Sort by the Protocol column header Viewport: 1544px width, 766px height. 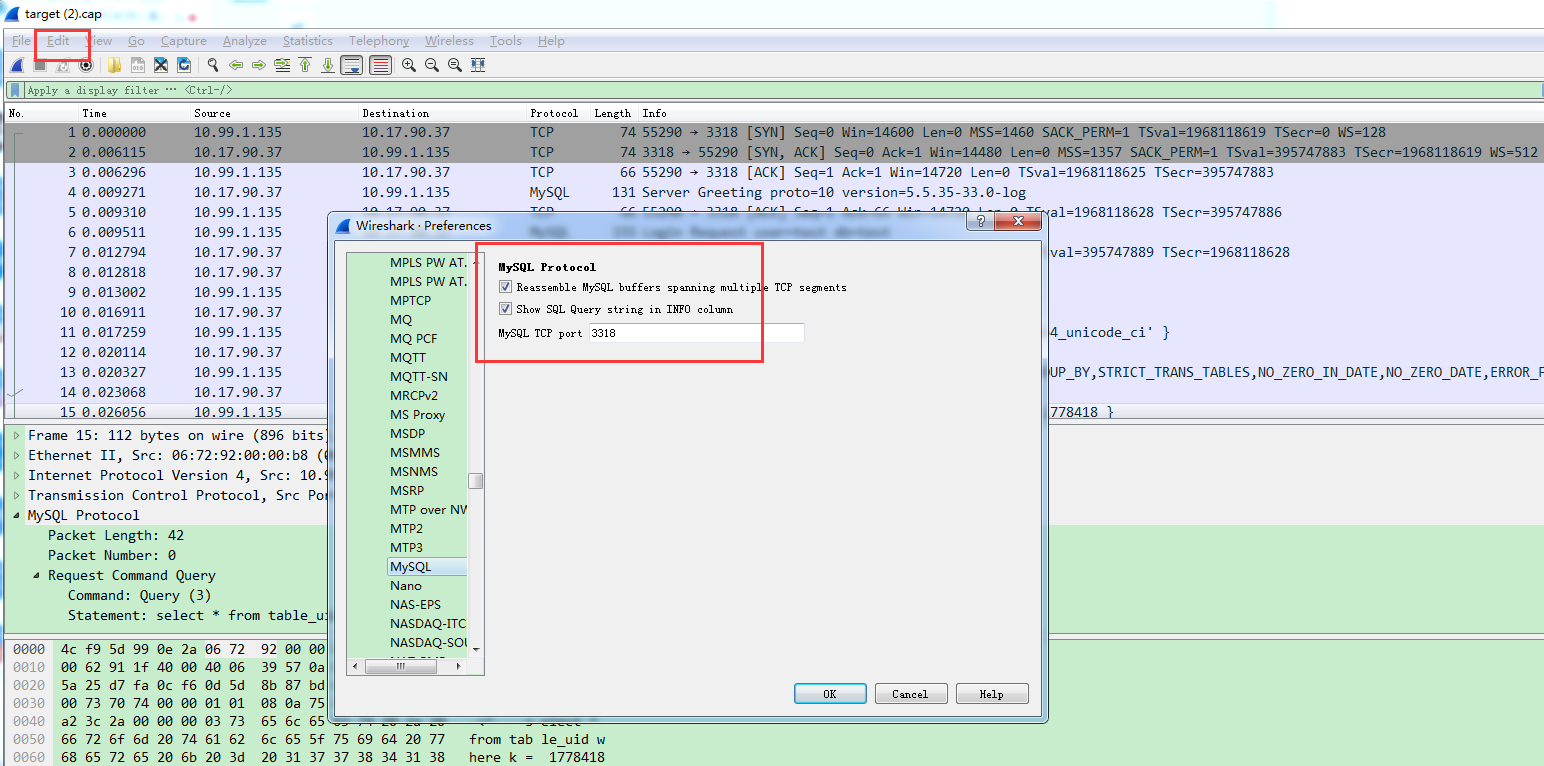pos(559,113)
